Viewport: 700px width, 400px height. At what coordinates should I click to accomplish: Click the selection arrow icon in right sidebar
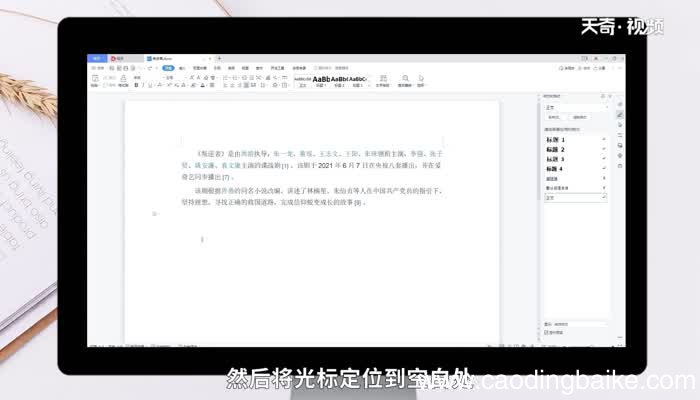click(620, 125)
